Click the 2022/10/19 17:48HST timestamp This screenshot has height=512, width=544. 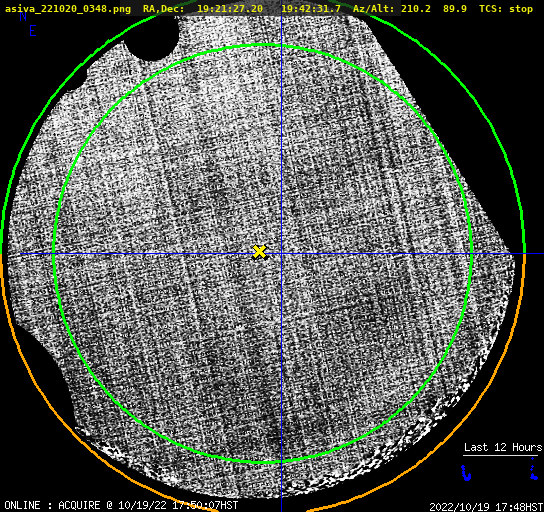click(486, 507)
